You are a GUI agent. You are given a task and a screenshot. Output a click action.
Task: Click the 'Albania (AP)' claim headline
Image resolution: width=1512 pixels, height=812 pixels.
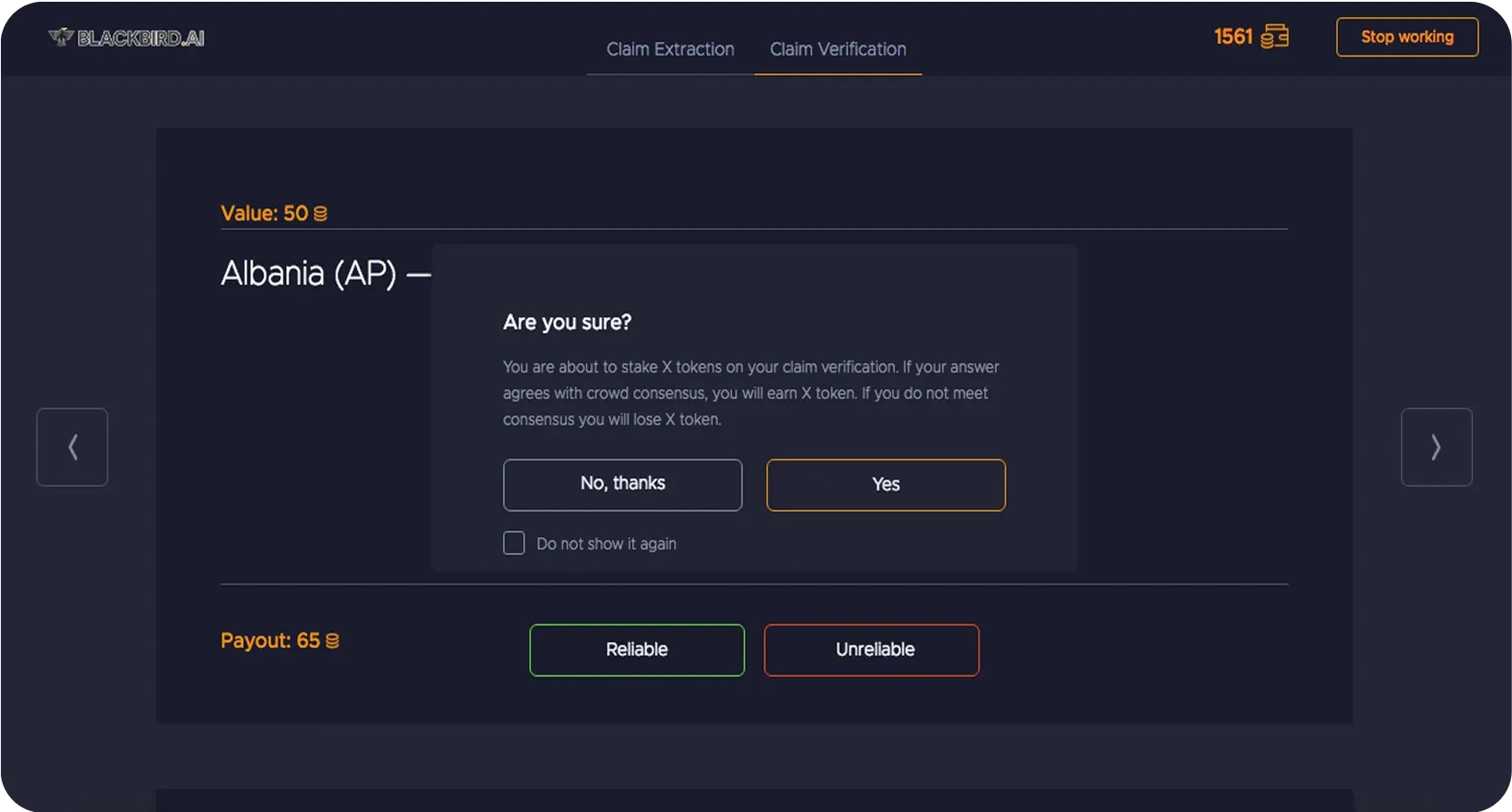308,274
